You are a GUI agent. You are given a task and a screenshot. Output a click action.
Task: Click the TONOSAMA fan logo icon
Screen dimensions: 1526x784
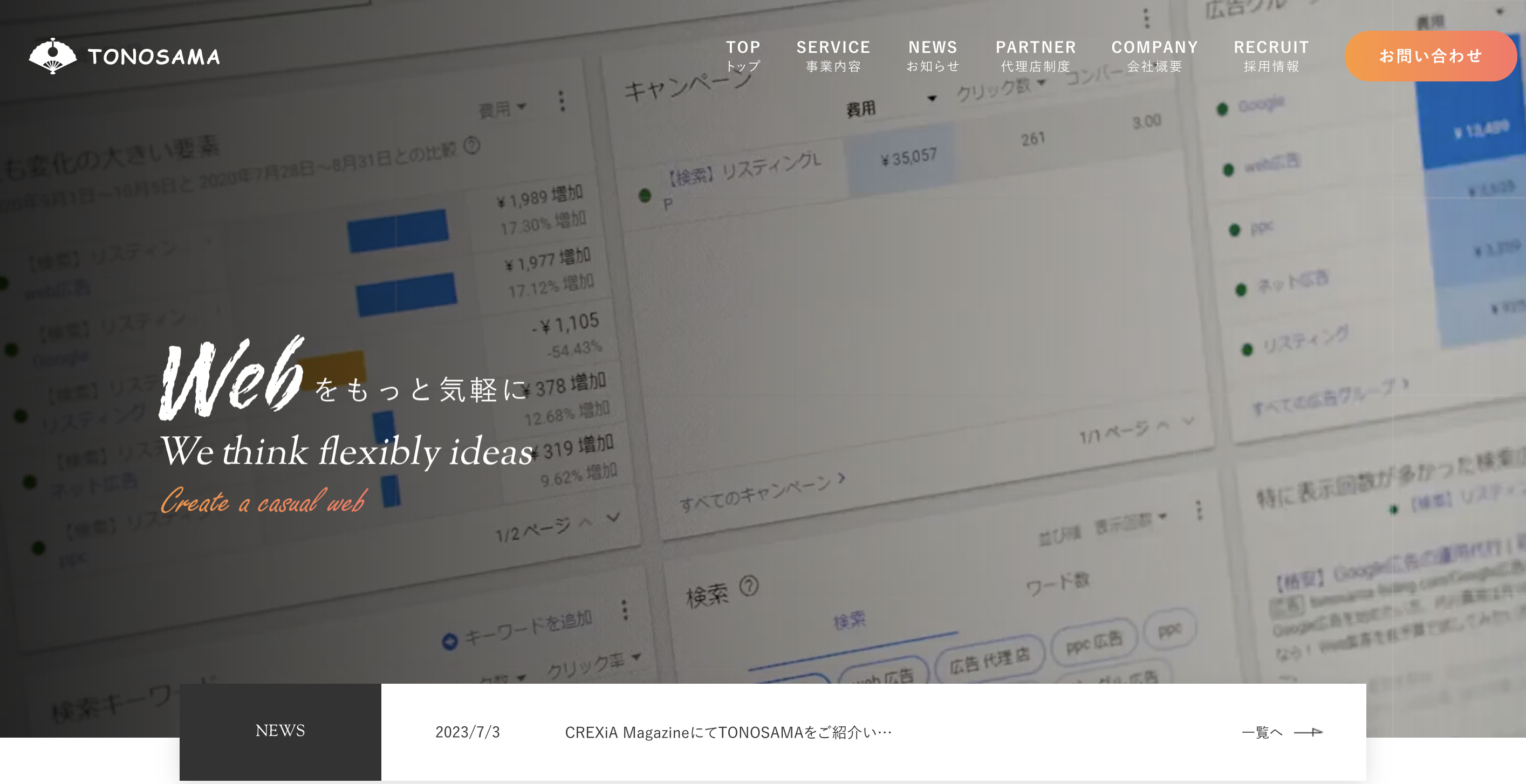[53, 56]
